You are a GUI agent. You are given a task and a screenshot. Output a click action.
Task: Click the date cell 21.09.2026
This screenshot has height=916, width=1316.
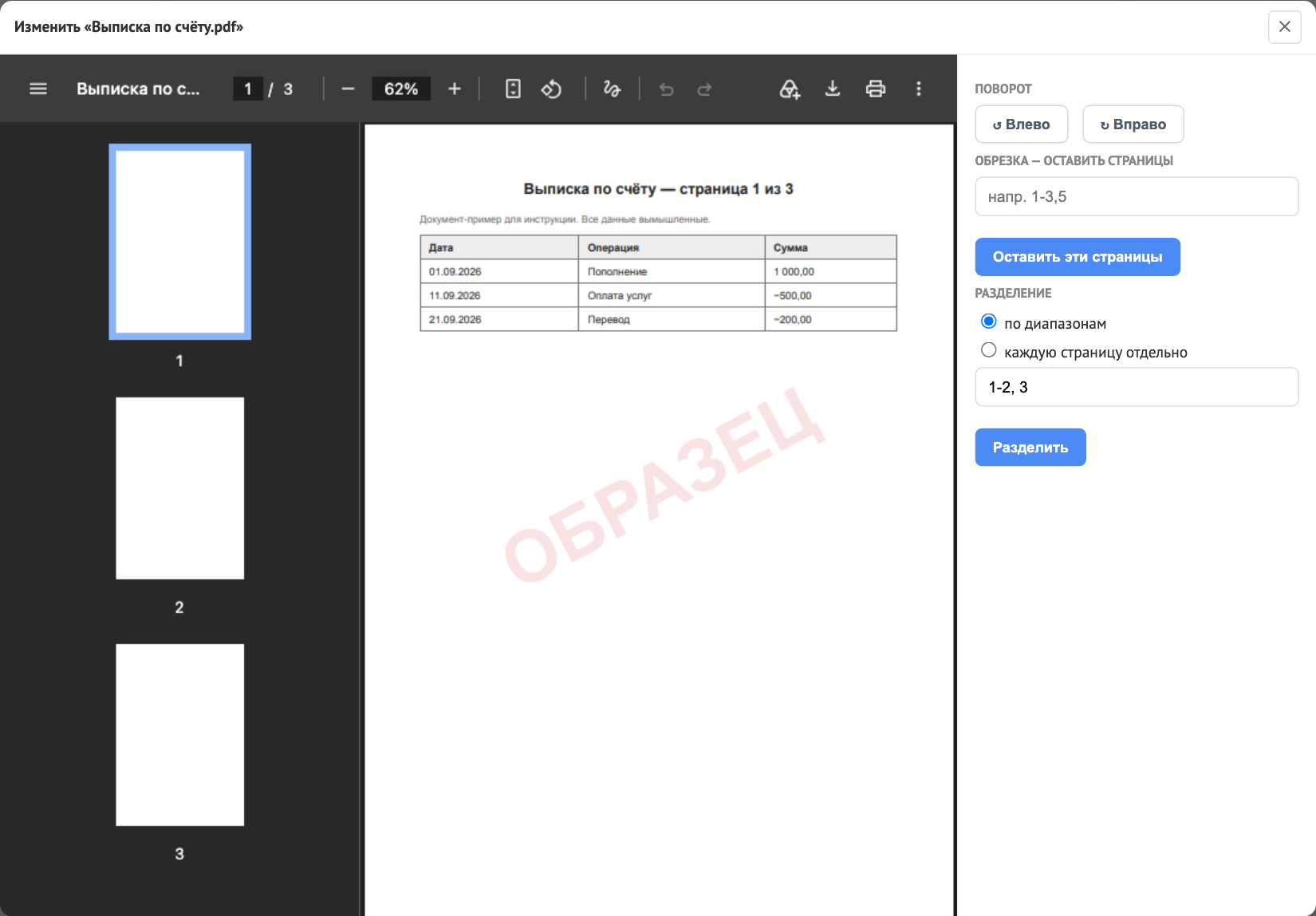pyautogui.click(x=499, y=319)
